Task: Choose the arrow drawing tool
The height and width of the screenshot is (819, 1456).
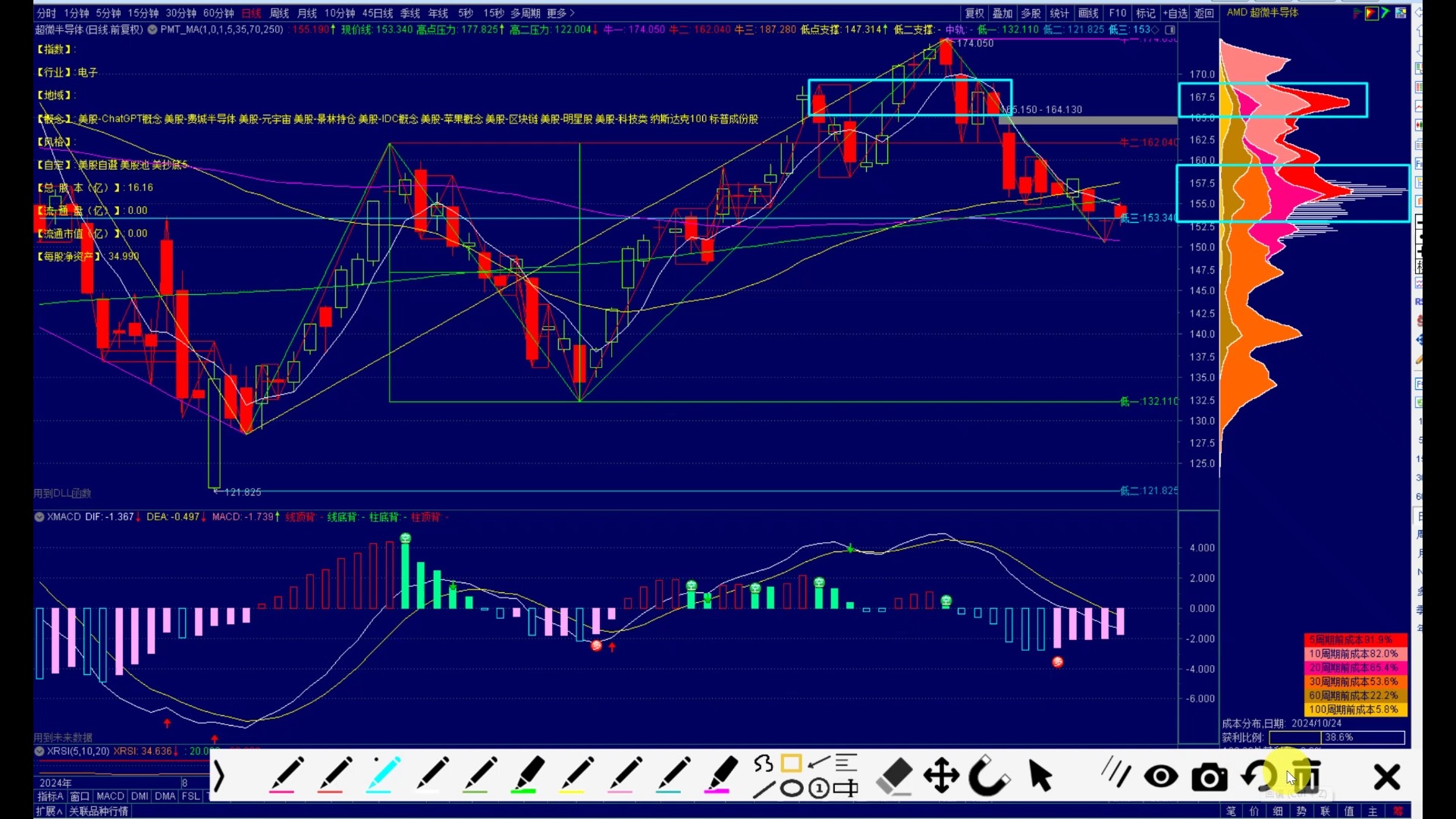Action: 819,762
